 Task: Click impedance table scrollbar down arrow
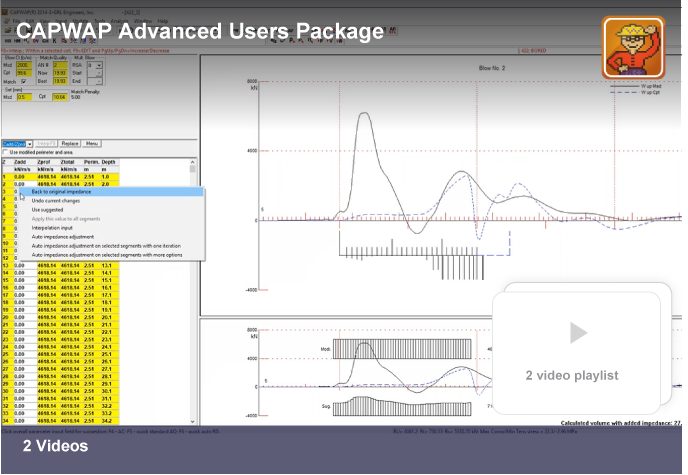(192, 421)
